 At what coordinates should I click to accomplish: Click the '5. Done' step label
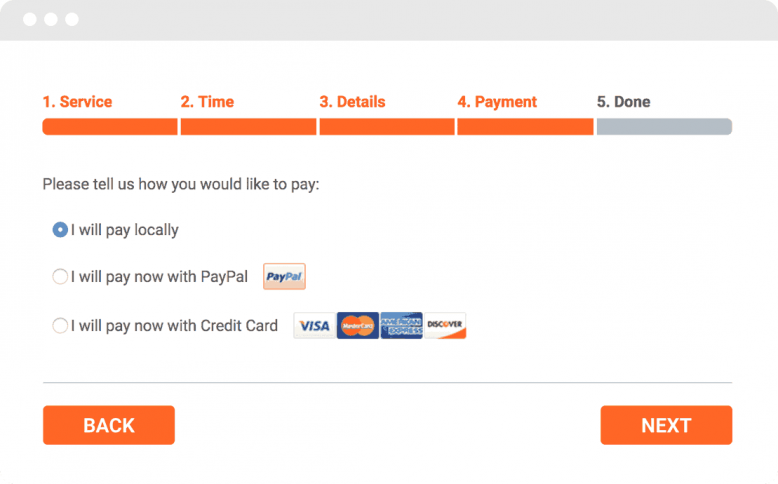(624, 102)
